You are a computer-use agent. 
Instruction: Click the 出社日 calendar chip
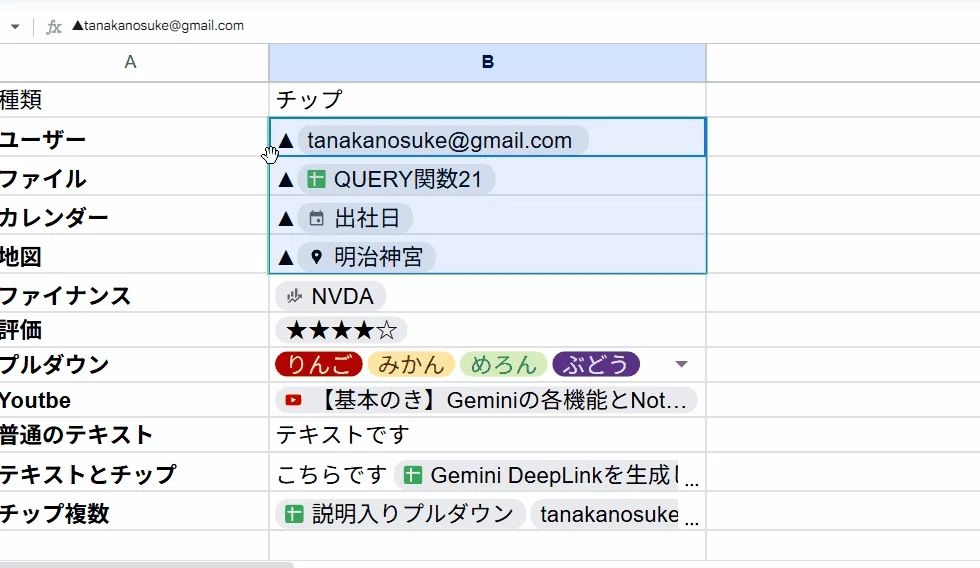coord(355,218)
